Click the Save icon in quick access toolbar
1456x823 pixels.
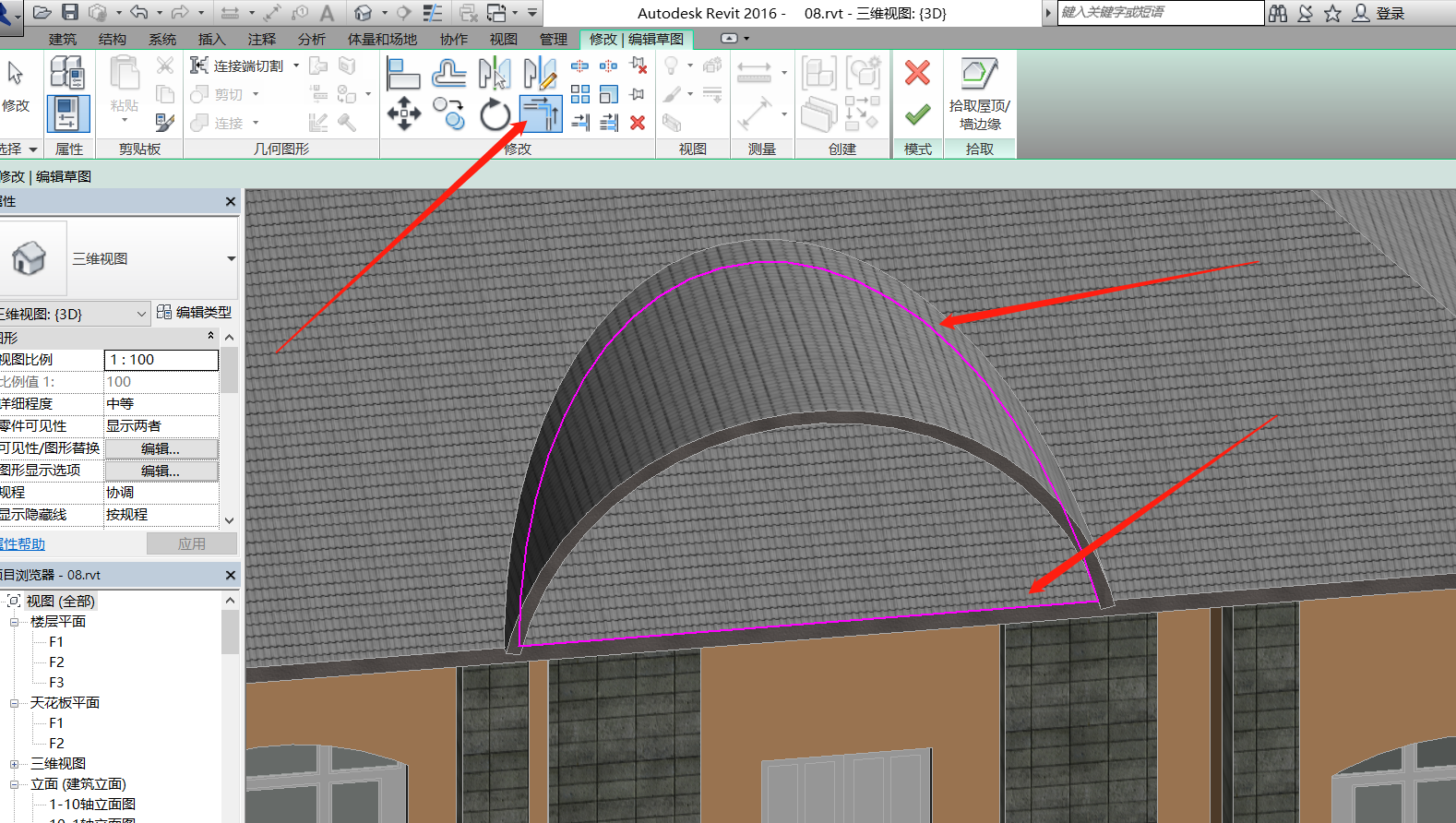(x=70, y=12)
